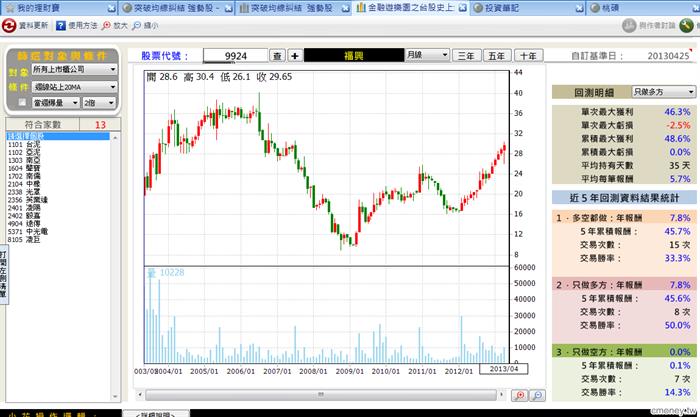Click blue zoom-out magnifier below the chart
The width and height of the screenshot is (700, 417).
click(538, 395)
